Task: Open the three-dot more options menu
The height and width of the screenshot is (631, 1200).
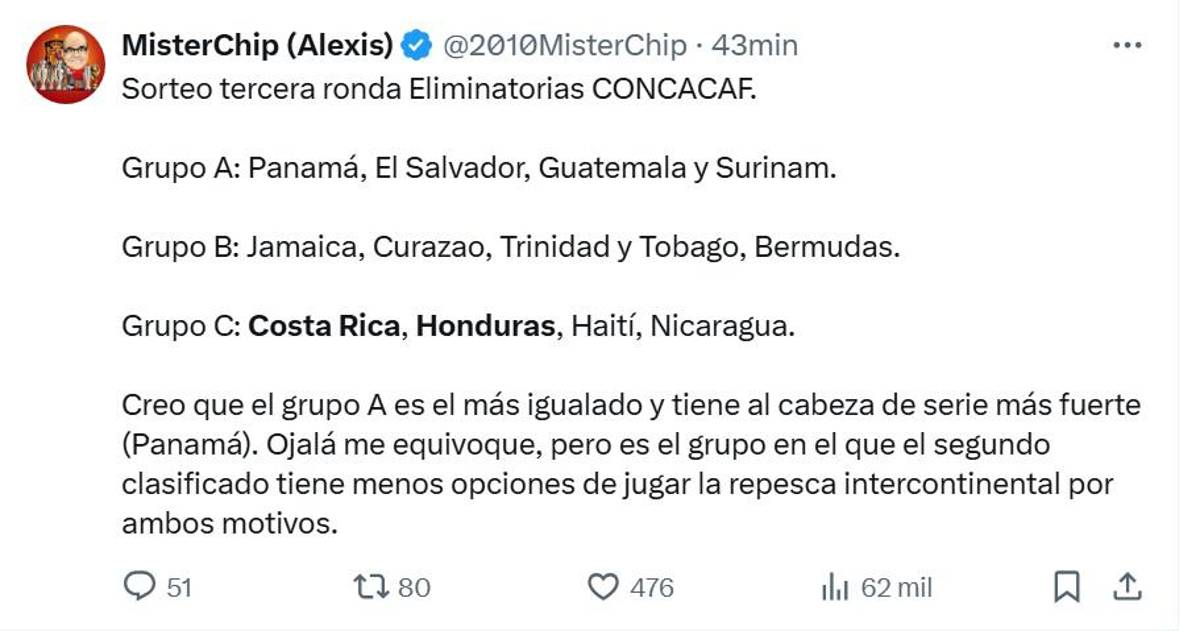Action: pyautogui.click(x=1127, y=46)
